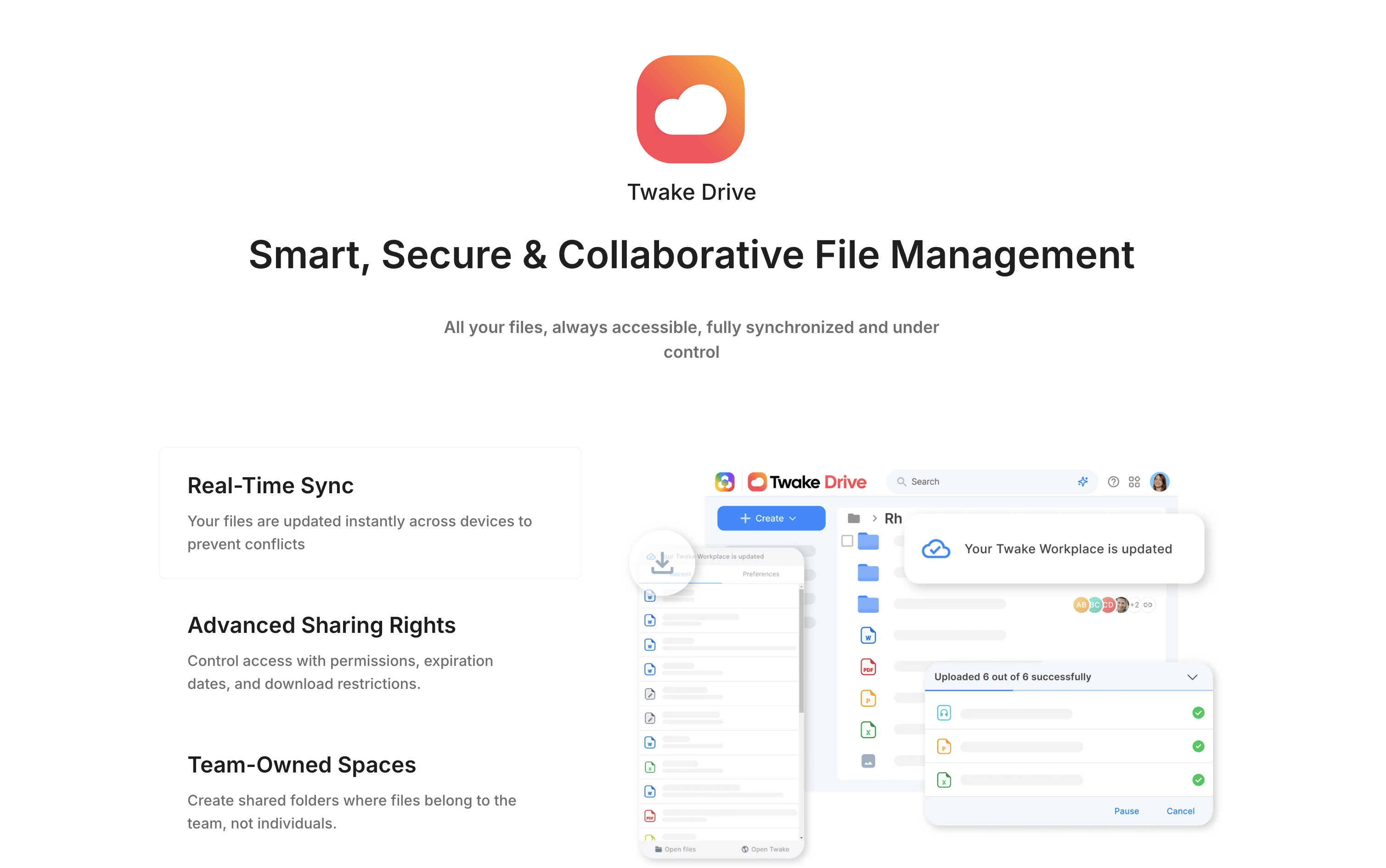This screenshot has width=1386, height=868.
Task: Select the Team-Owned Spaces feature
Action: tap(370, 792)
